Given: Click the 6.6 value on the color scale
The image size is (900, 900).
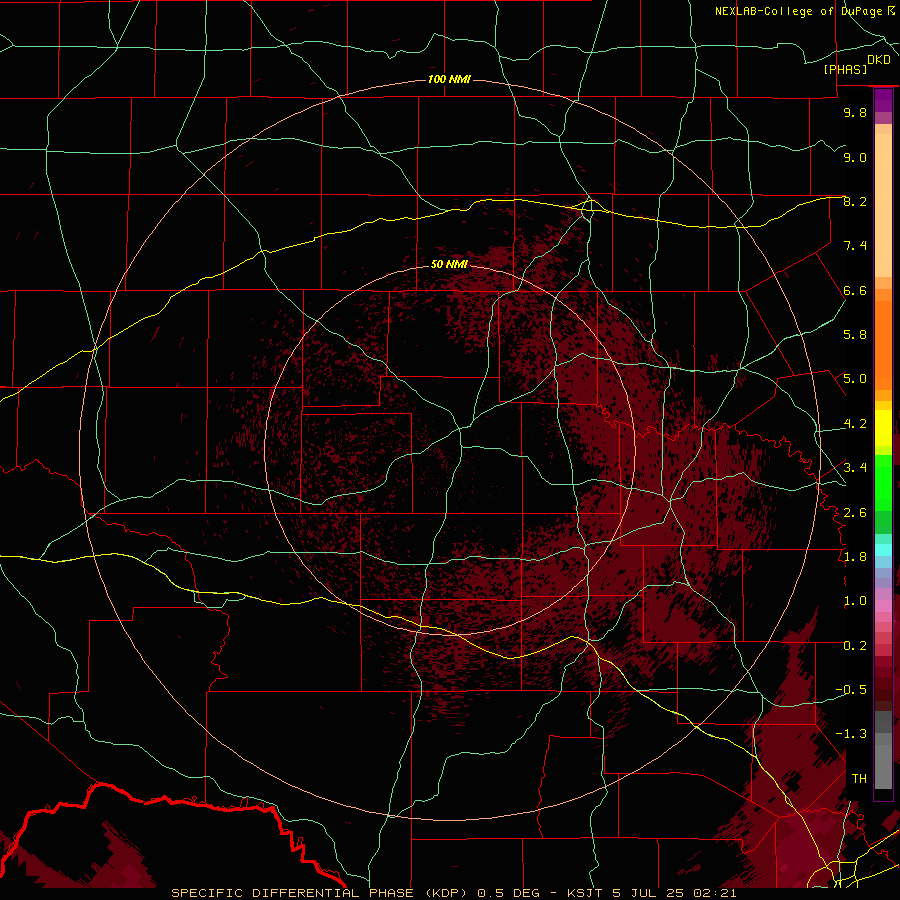Looking at the screenshot, I should (855, 290).
